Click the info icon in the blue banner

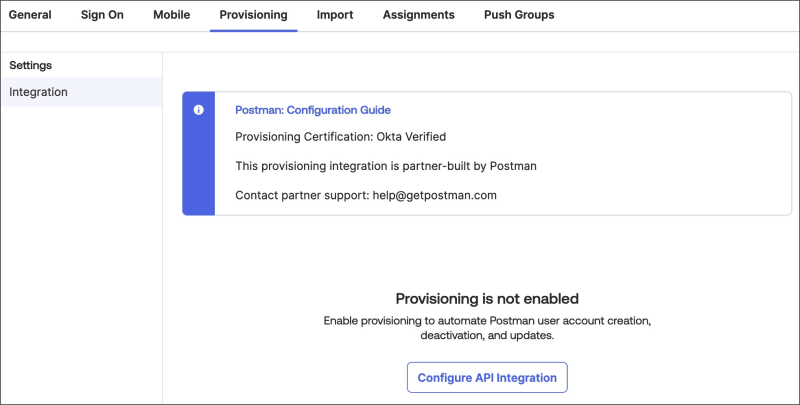click(x=198, y=110)
